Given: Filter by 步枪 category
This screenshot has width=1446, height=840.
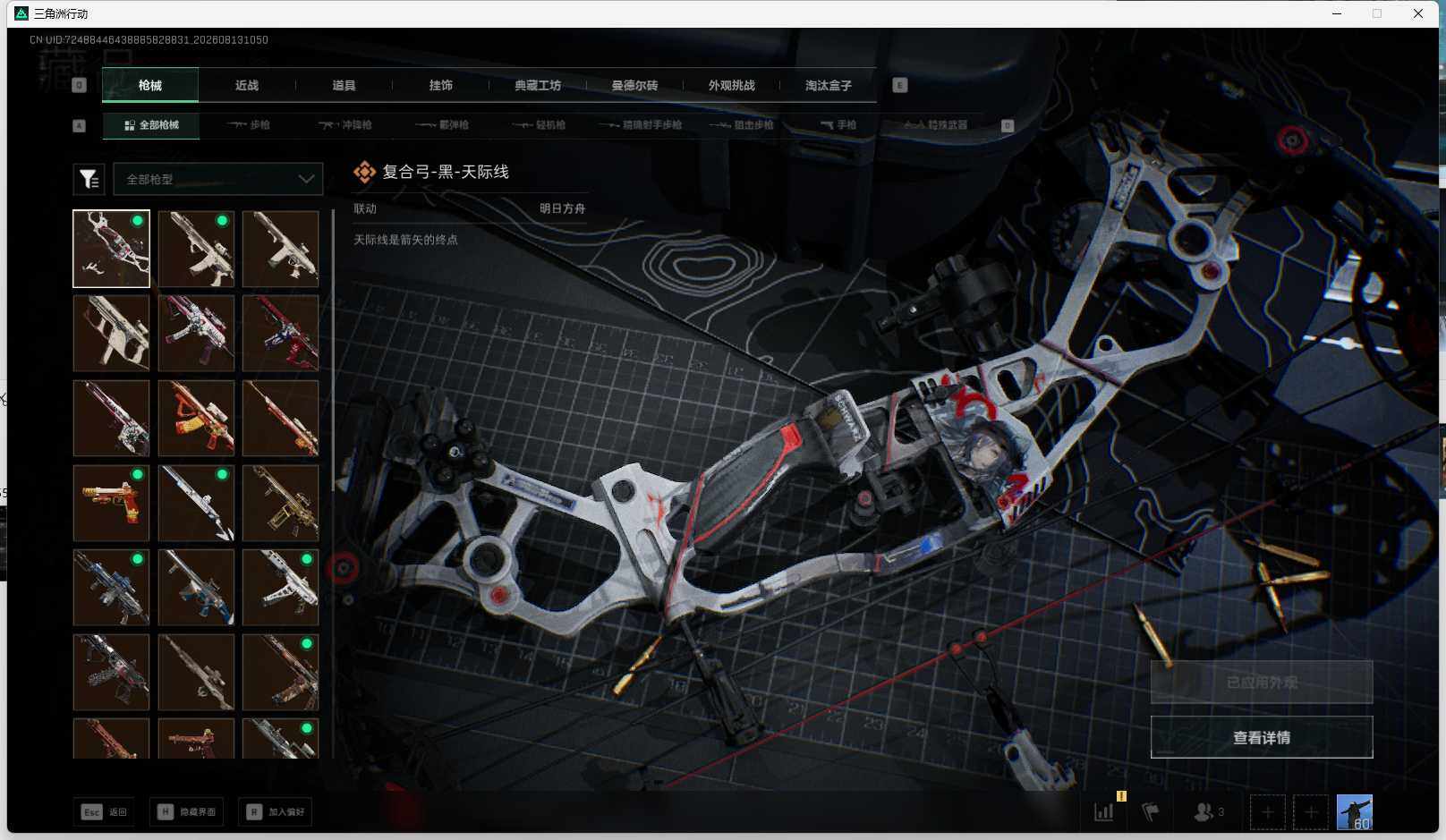Looking at the screenshot, I should (249, 125).
